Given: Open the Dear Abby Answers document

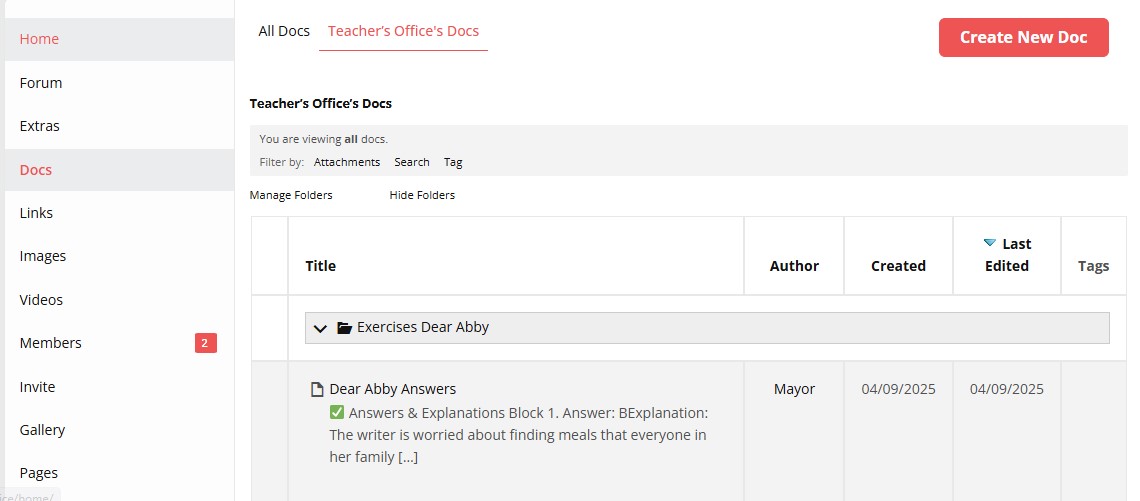Looking at the screenshot, I should (392, 389).
